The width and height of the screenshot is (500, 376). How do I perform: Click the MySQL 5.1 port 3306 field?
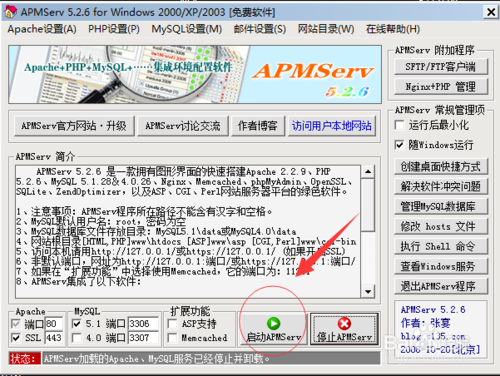pos(143,323)
